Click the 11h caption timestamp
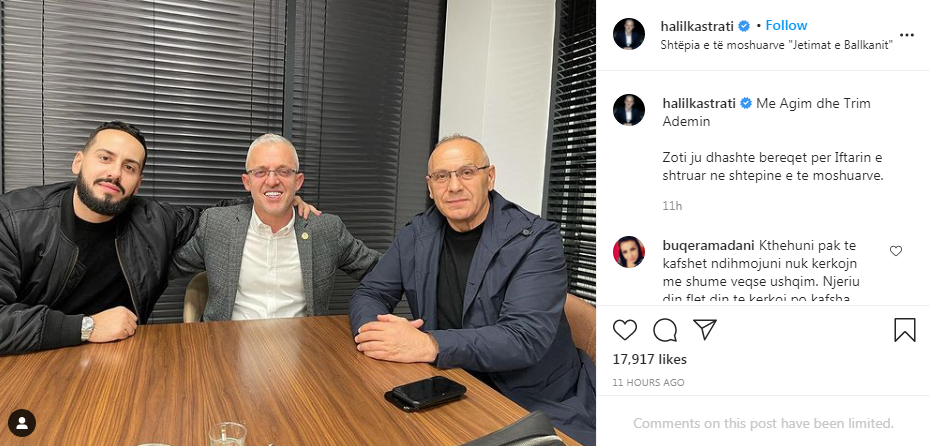This screenshot has height=446, width=930. pyautogui.click(x=672, y=206)
